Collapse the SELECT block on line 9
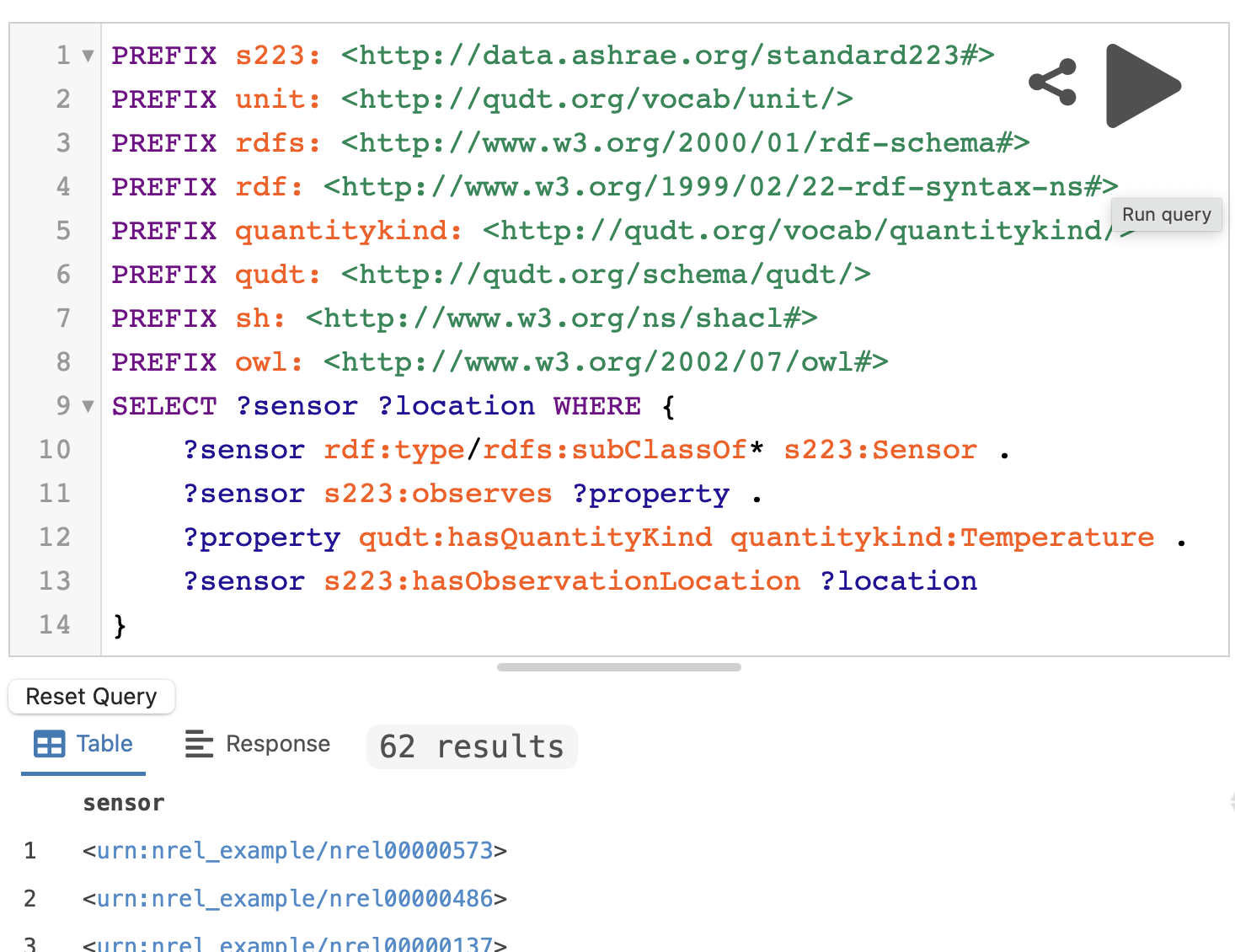Viewport: 1235px width, 952px height. [88, 407]
